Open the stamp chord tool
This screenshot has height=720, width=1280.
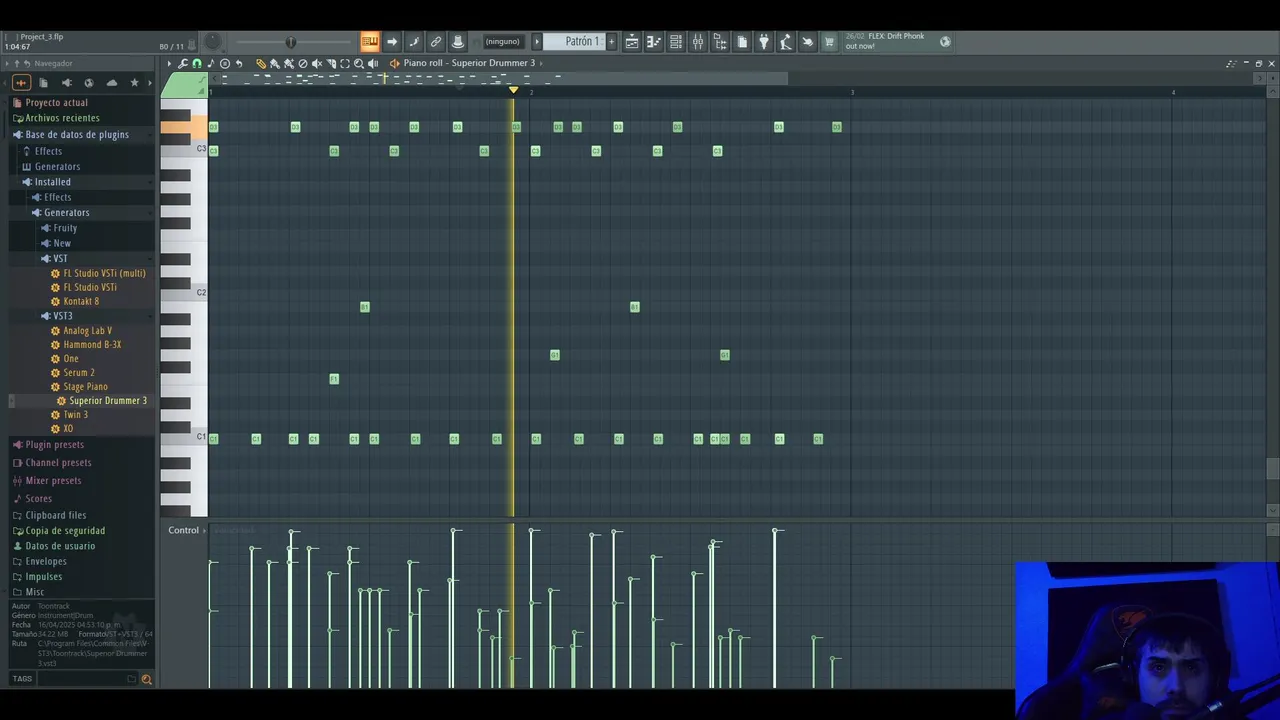225,63
